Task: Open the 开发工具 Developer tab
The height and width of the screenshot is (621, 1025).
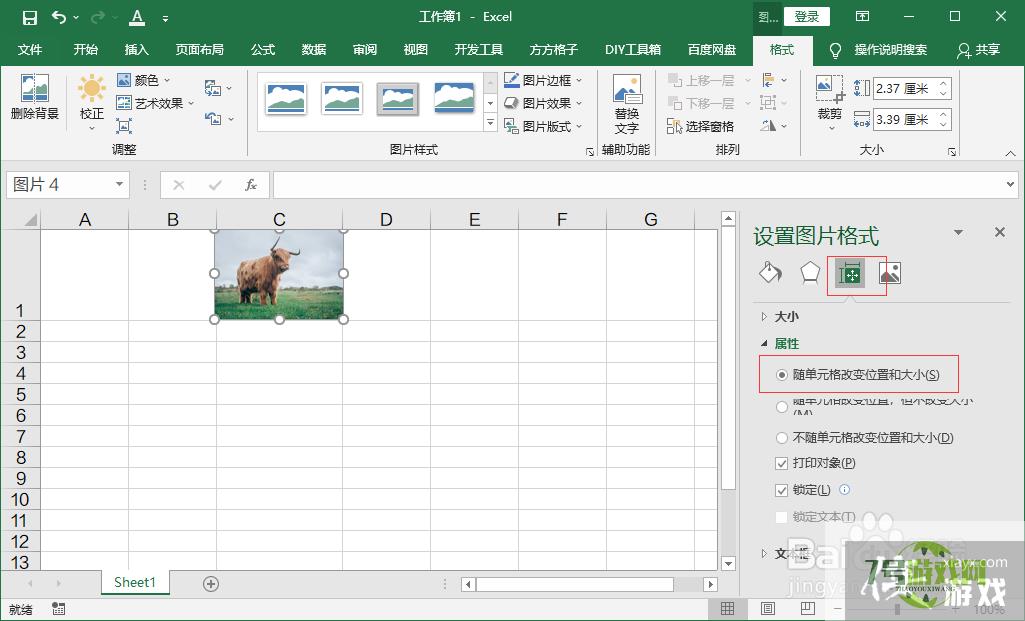Action: coord(479,50)
